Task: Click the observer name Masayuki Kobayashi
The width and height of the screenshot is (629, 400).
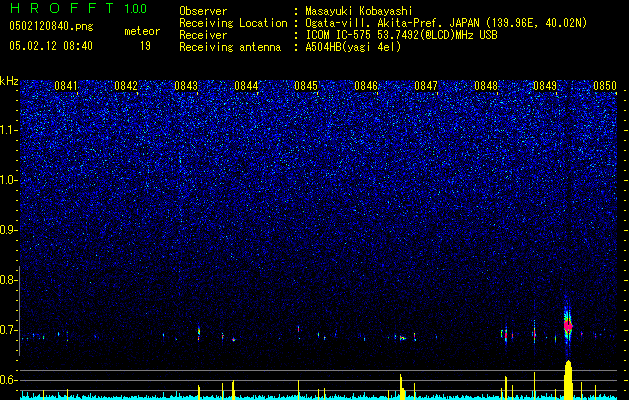Action: coord(359,11)
